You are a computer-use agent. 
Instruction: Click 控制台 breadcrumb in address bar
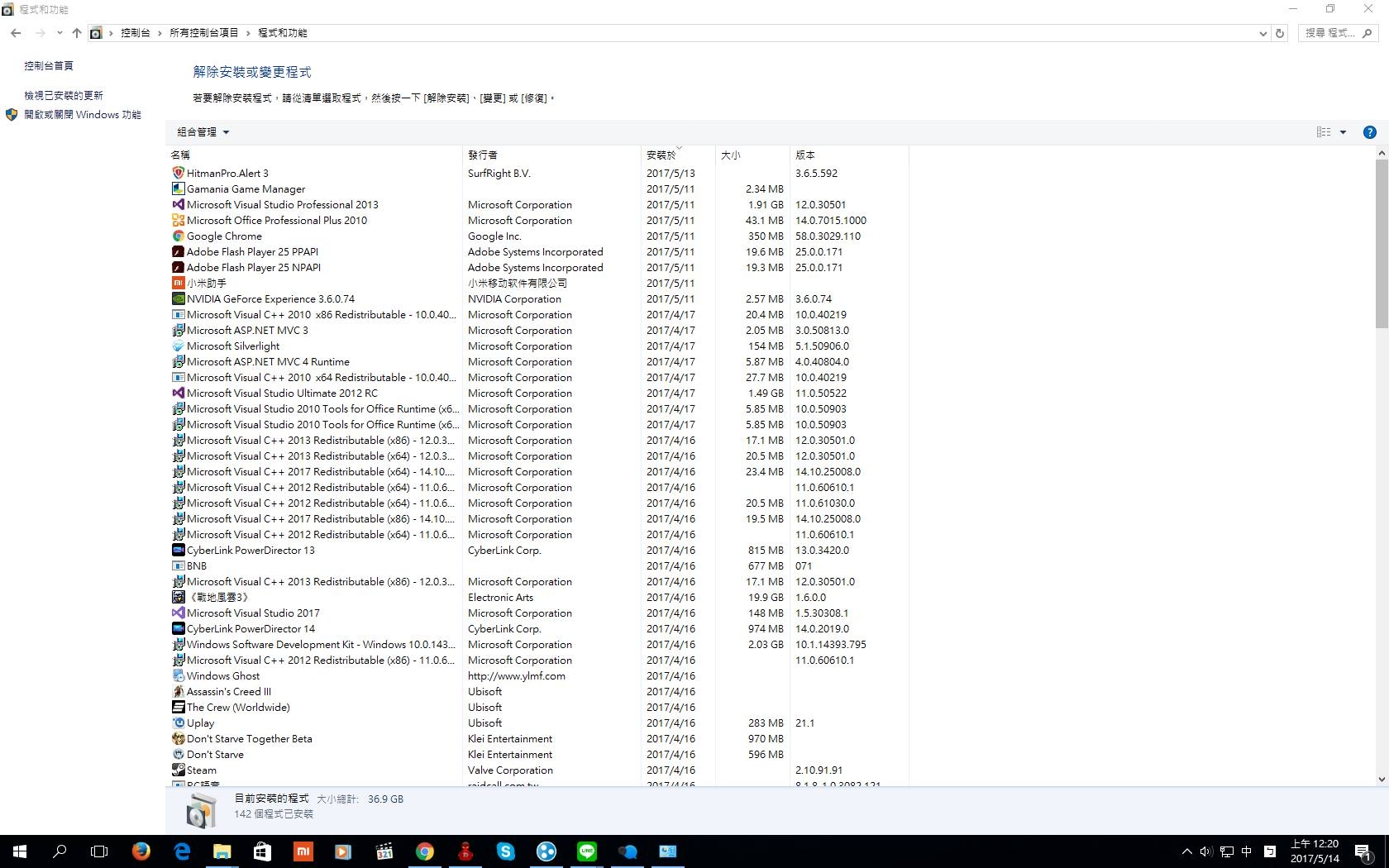pos(136,33)
